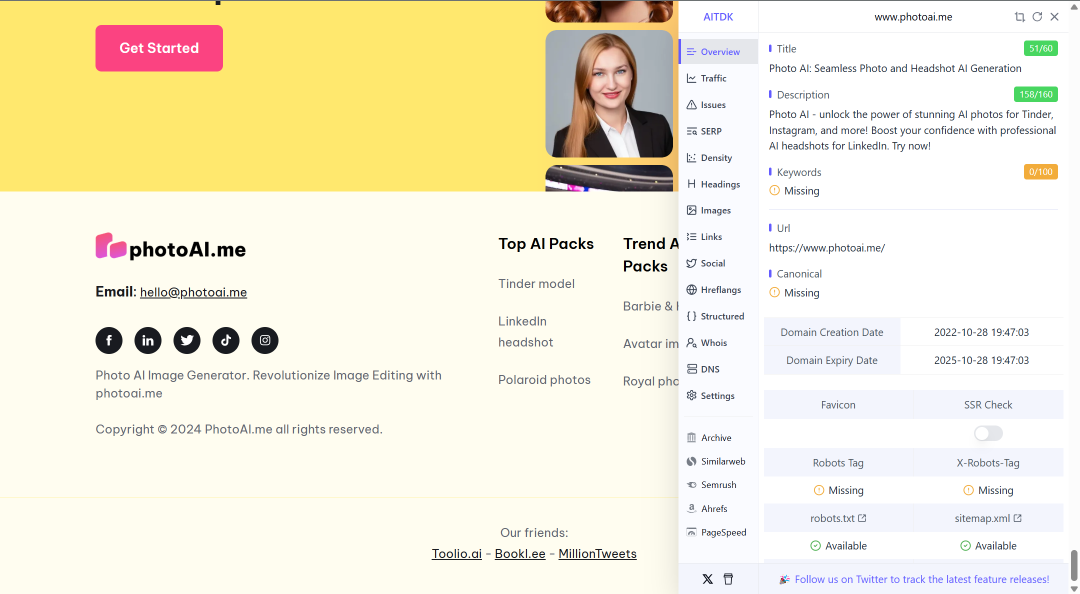
Task: Click the X (Twitter) icon at panel bottom
Action: pos(707,579)
